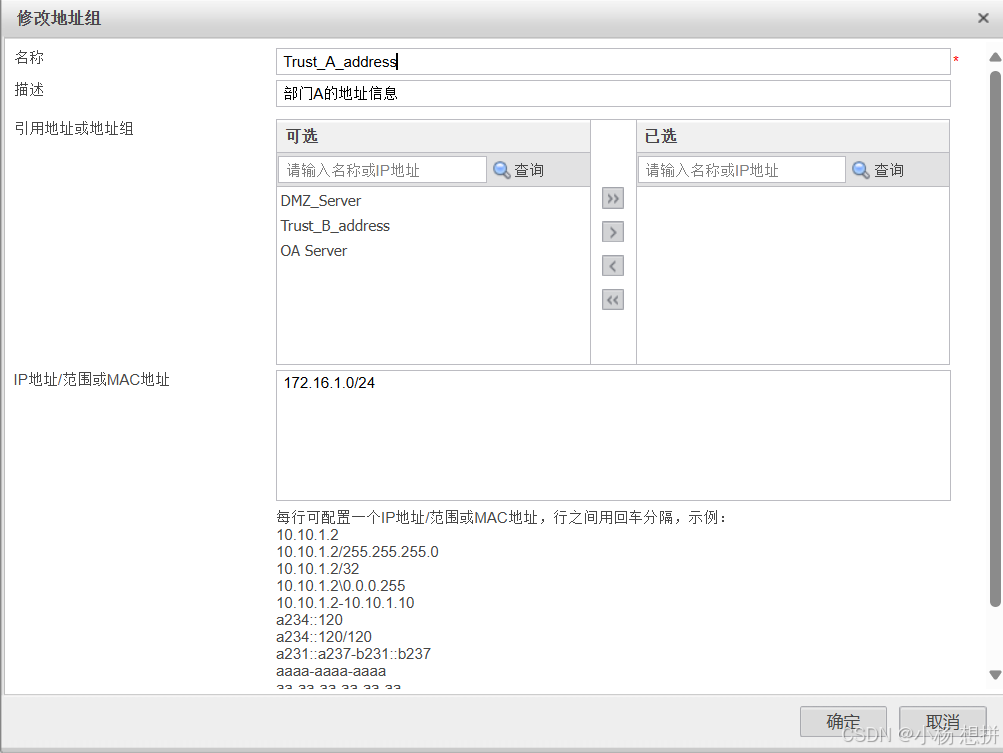The image size is (1003, 753).
Task: Click the magnifier icon in the 已选 search
Action: 861,170
